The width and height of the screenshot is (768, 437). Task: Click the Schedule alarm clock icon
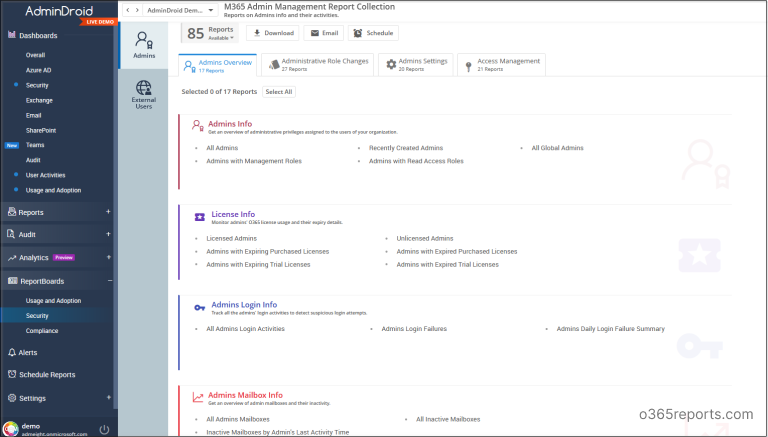(358, 33)
